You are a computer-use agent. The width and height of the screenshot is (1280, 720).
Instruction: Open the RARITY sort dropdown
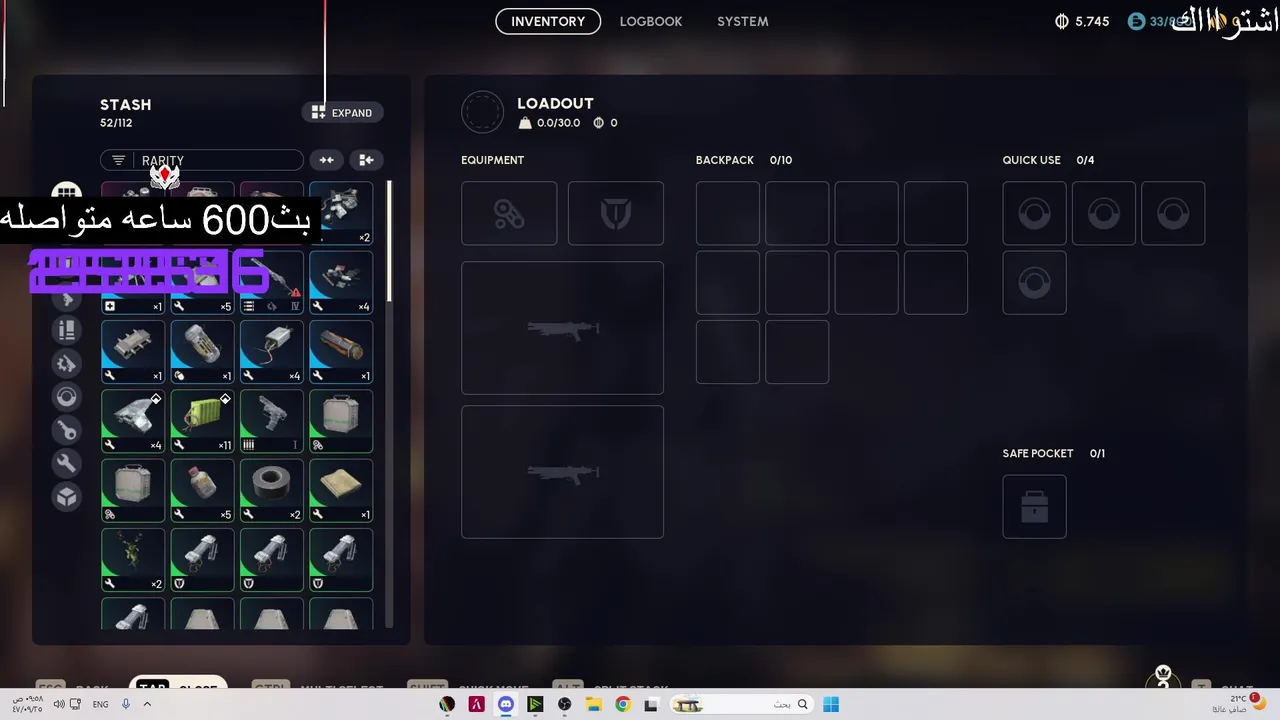pos(201,160)
